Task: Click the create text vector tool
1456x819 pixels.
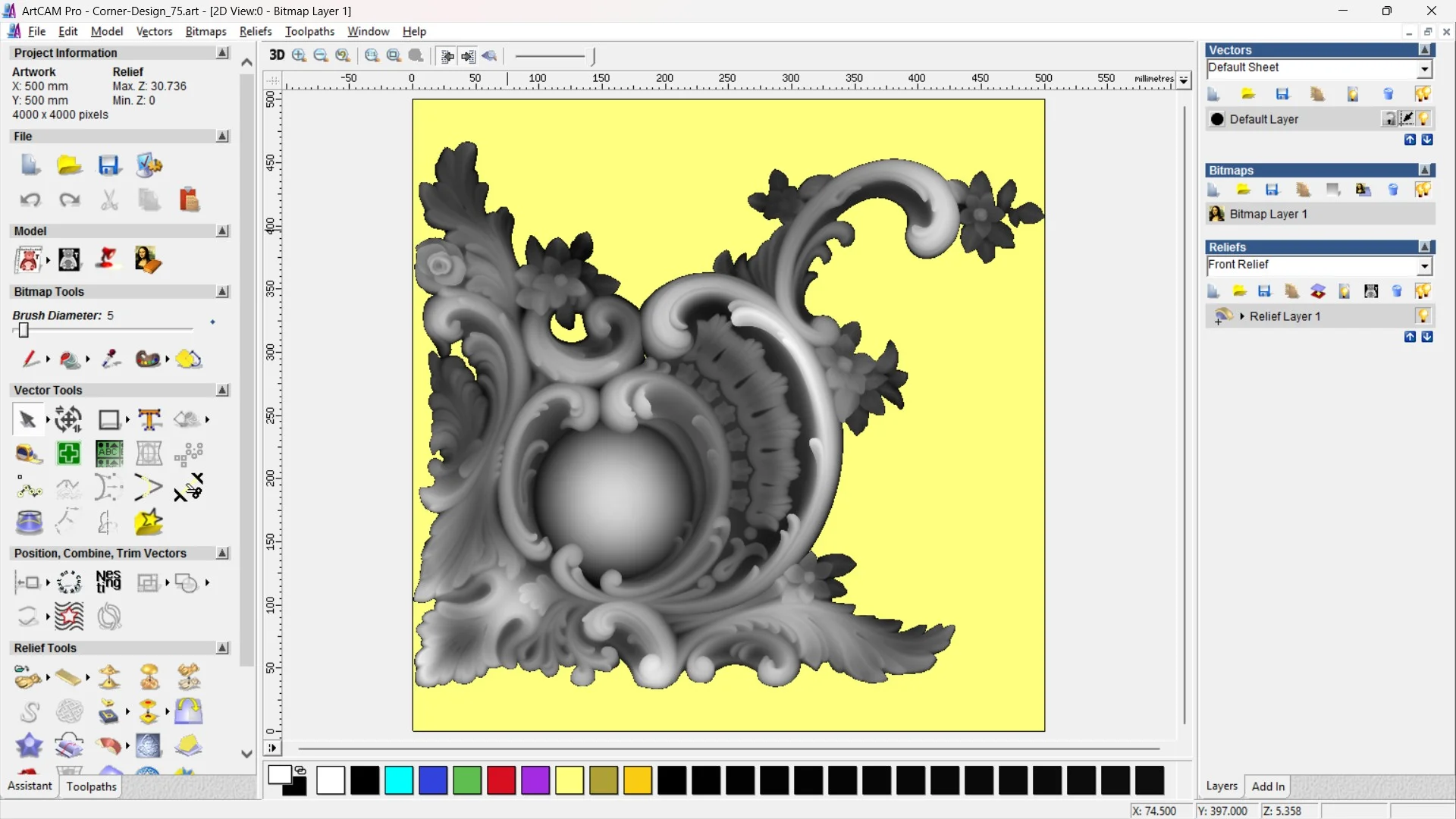Action: click(149, 419)
